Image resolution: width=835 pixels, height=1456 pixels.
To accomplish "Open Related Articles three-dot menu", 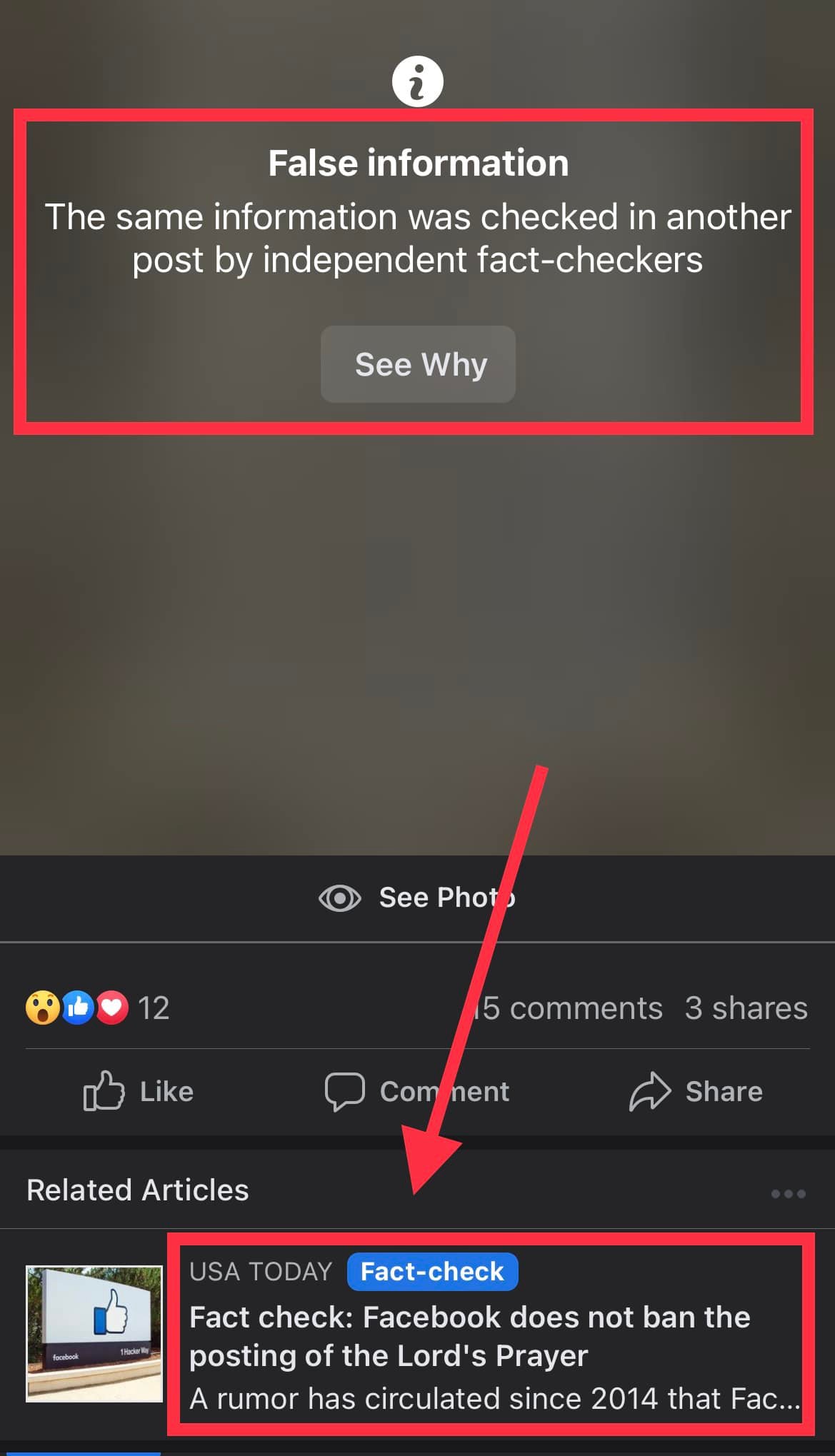I will click(x=789, y=1193).
